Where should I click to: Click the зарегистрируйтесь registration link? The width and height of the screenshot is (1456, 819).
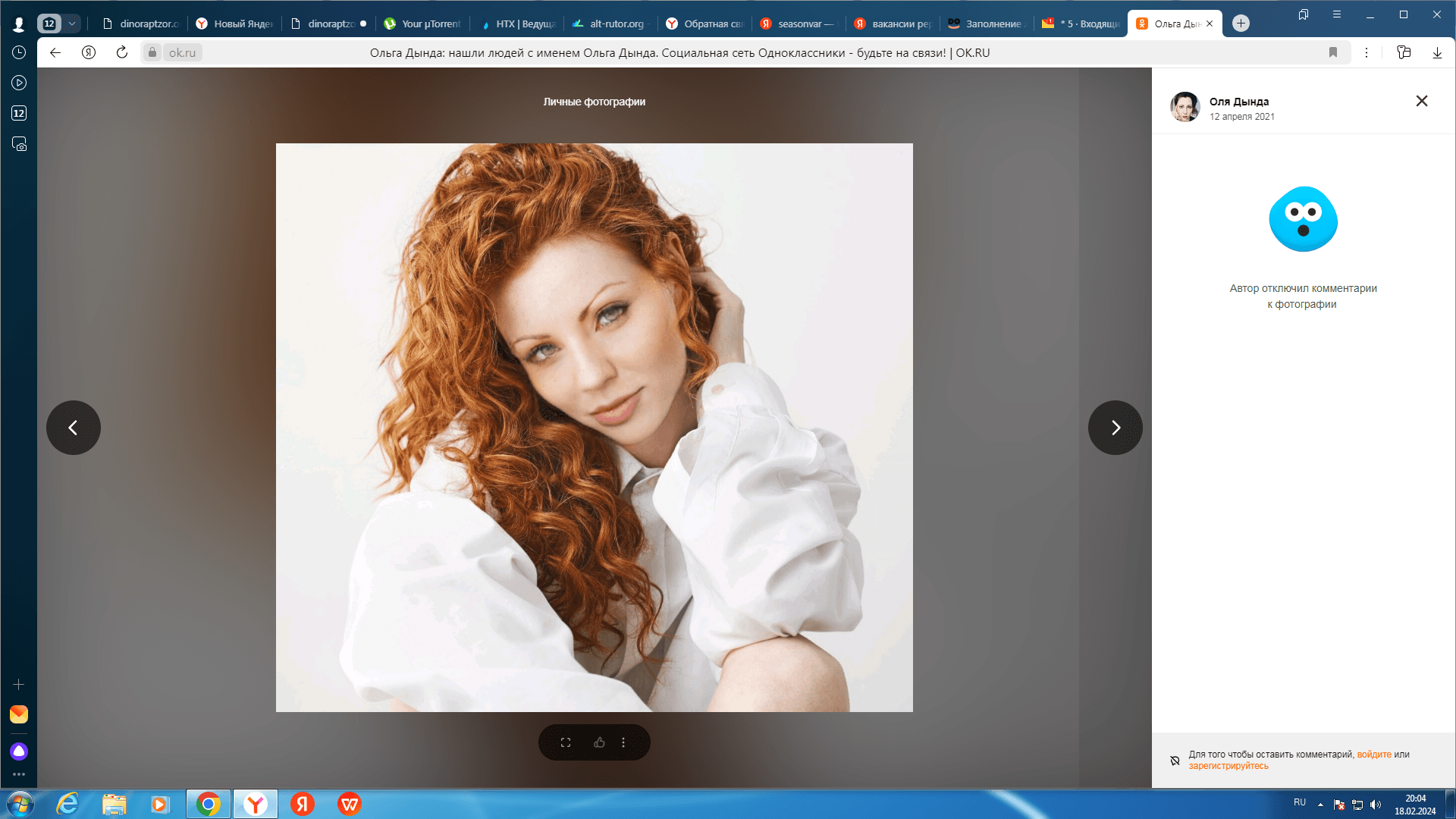point(1228,766)
